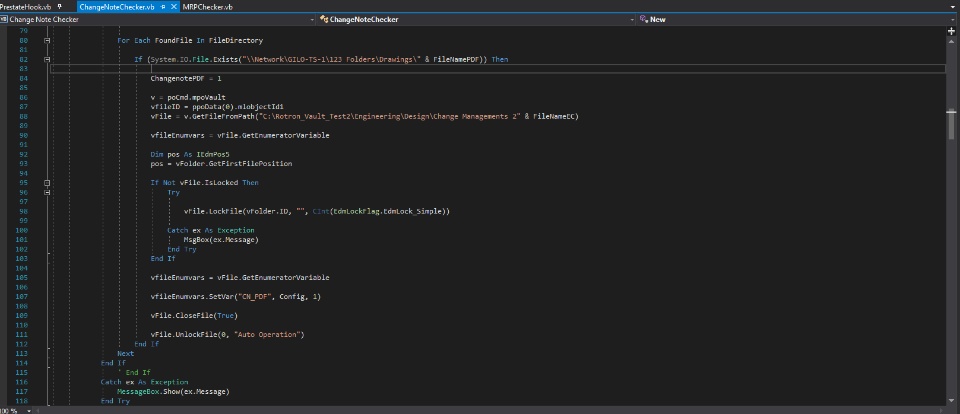Click the VB project icon beside Change Note Checker
The image size is (960, 414).
(x=5, y=19)
